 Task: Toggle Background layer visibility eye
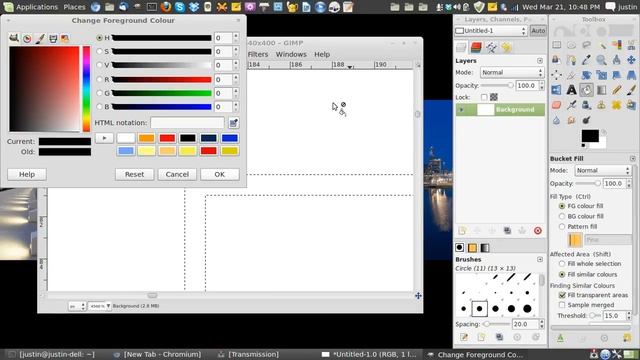[x=462, y=110]
